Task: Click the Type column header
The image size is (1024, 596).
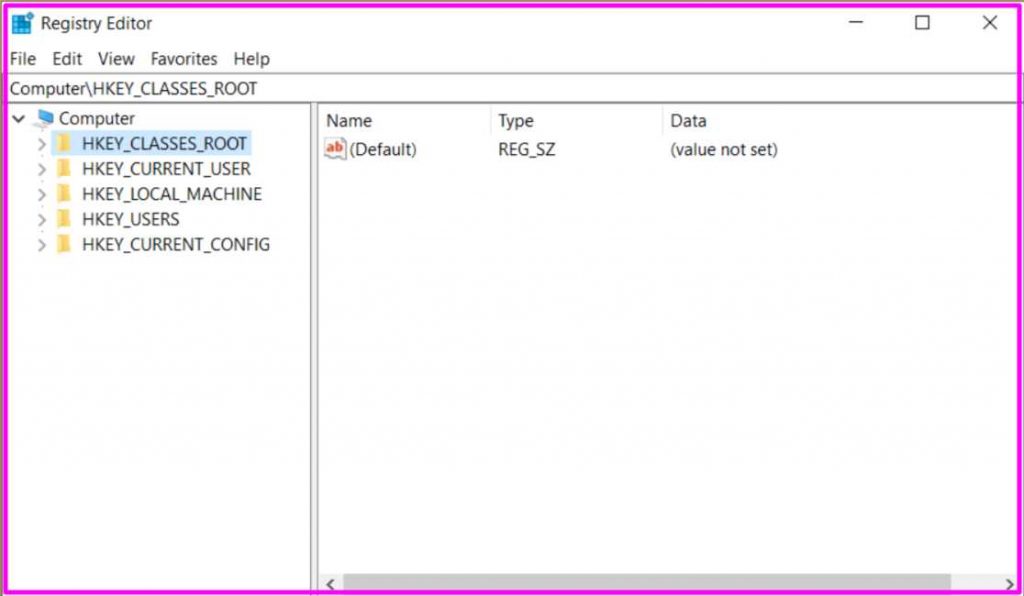Action: pos(515,120)
